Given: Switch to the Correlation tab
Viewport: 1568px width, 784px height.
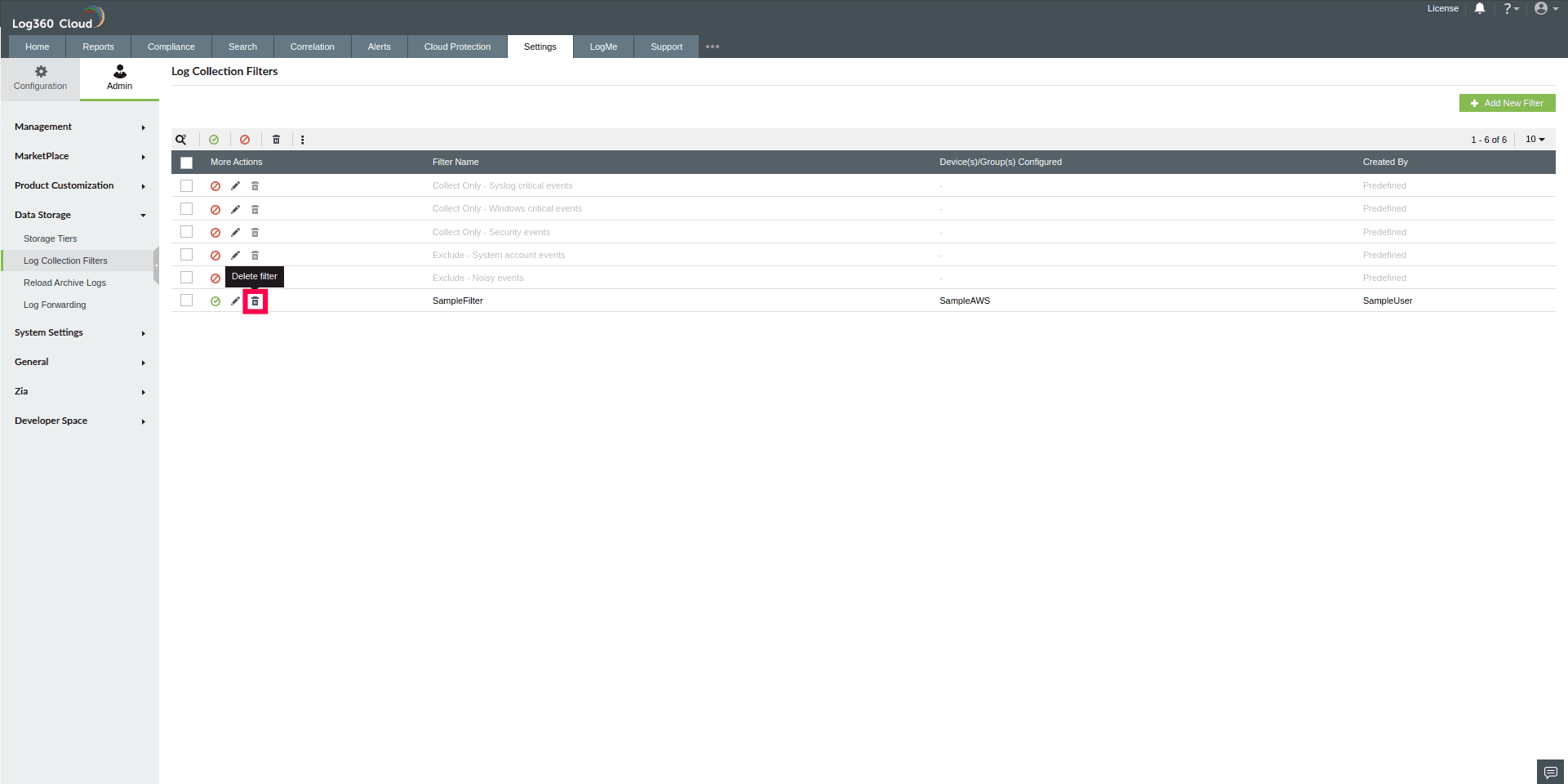Looking at the screenshot, I should tap(312, 47).
